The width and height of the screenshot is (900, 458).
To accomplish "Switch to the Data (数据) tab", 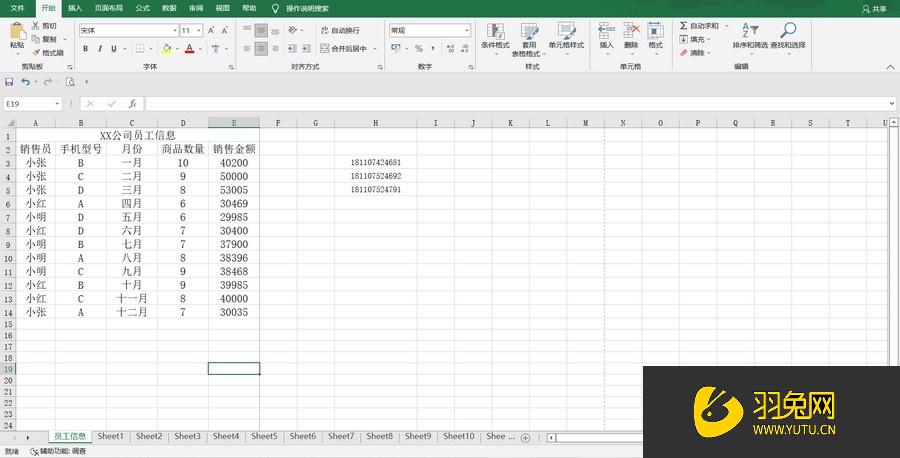I will pos(169,9).
